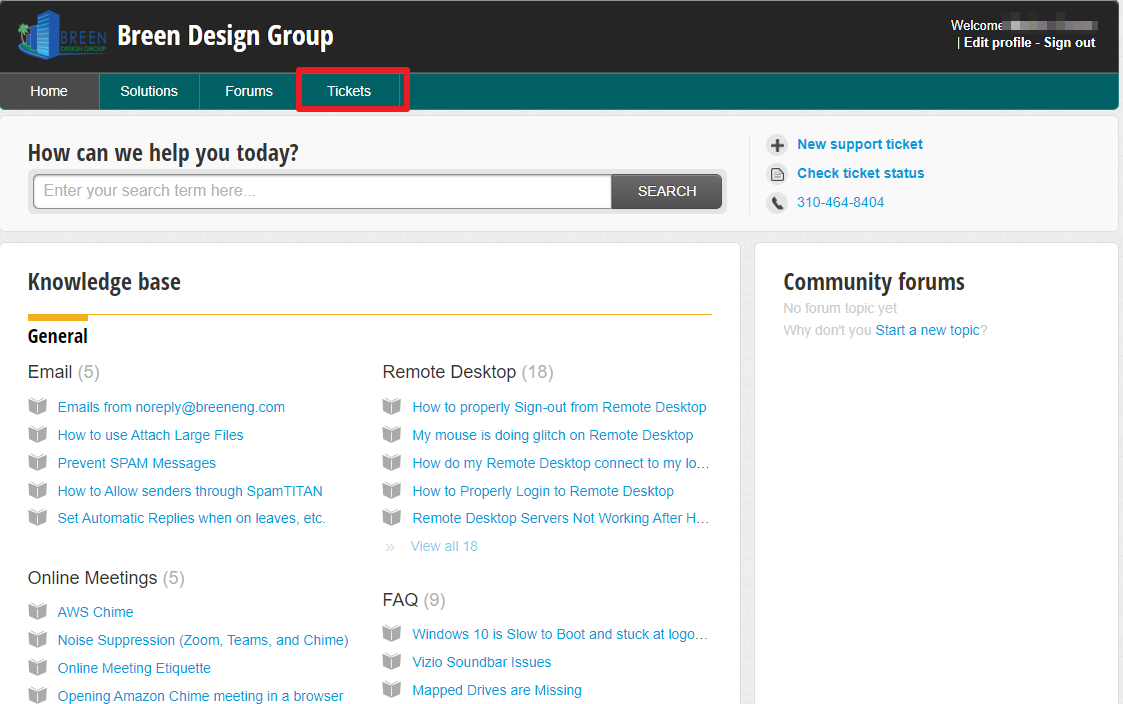Click the Breen Design Group logo
1123x704 pixels.
(x=62, y=34)
